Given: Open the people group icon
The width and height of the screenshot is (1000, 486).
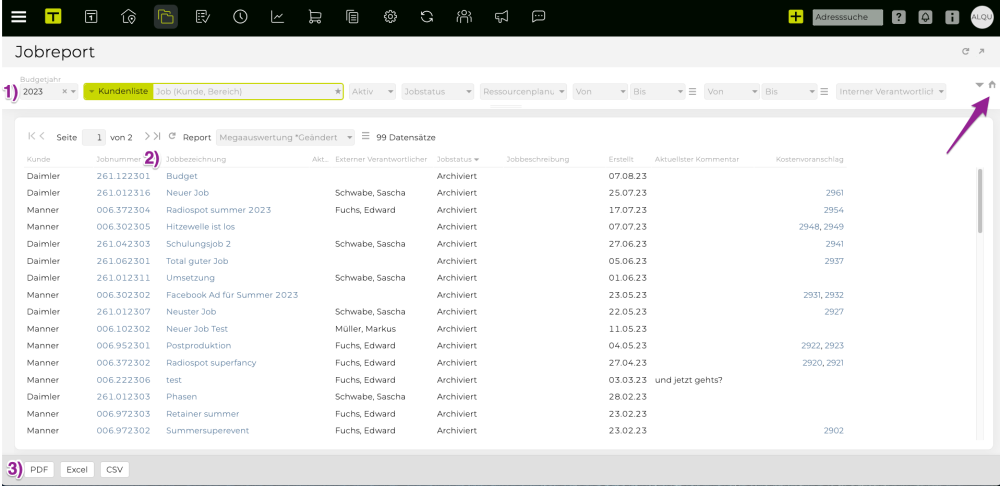Looking at the screenshot, I should pos(464,17).
